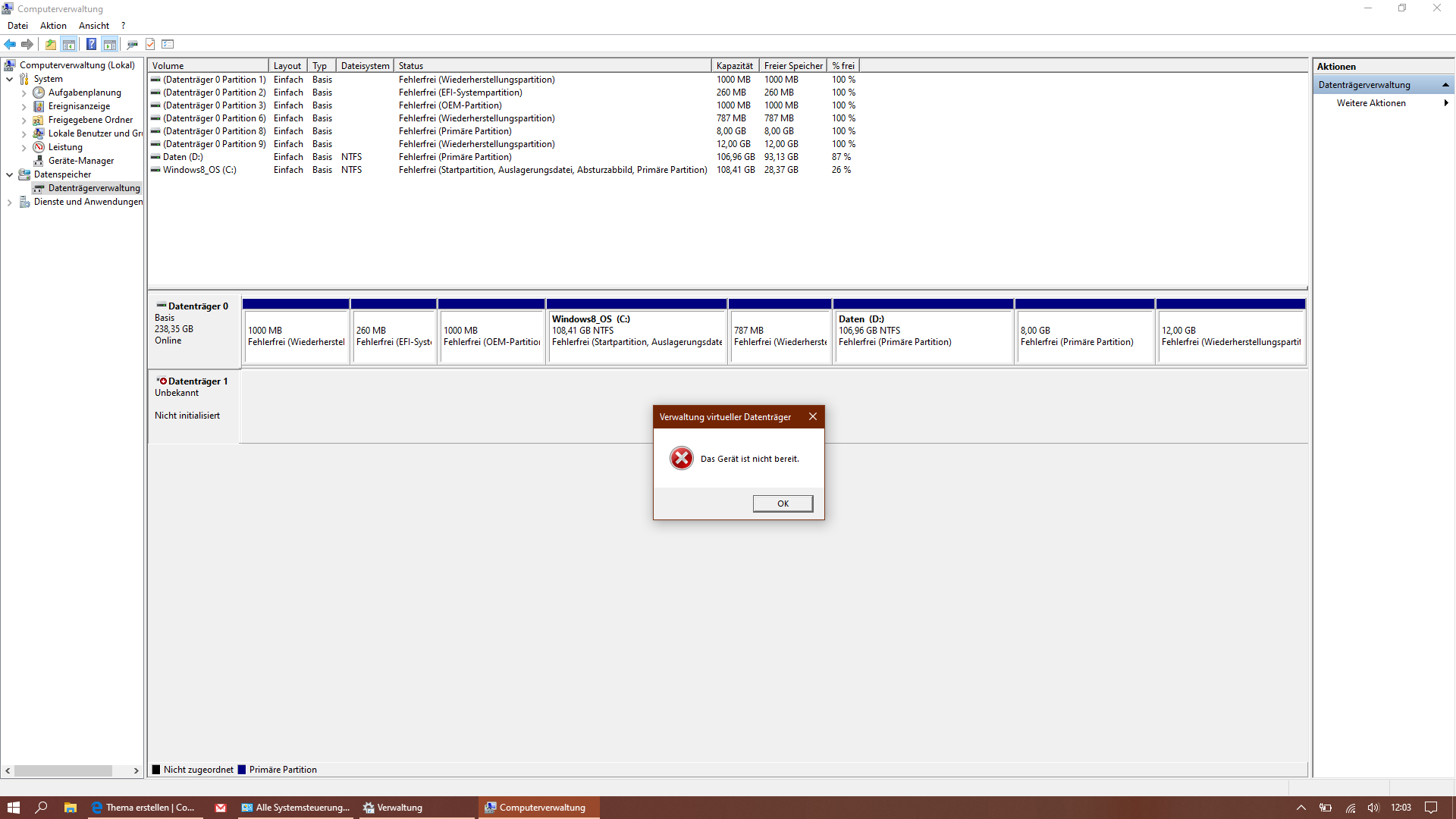Collapse the Datenspeicher tree node

click(9, 174)
